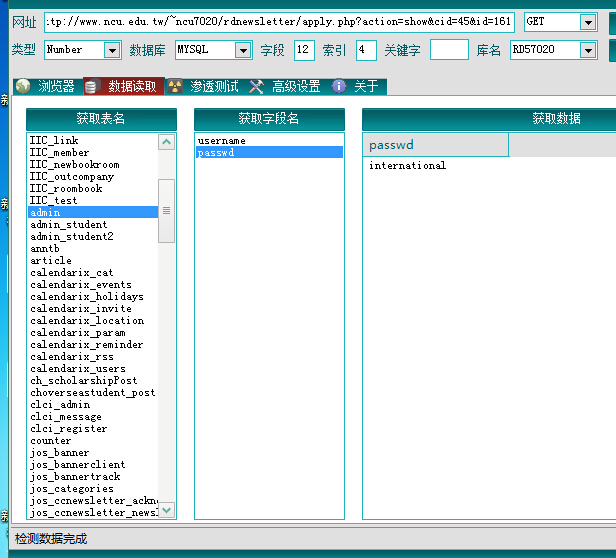Click the 索引 index input field
Image resolution: width=616 pixels, height=558 pixels.
366,50
